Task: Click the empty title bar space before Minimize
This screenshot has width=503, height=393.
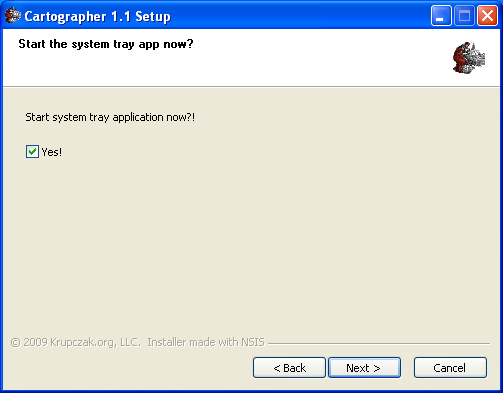Action: pyautogui.click(x=300, y=16)
